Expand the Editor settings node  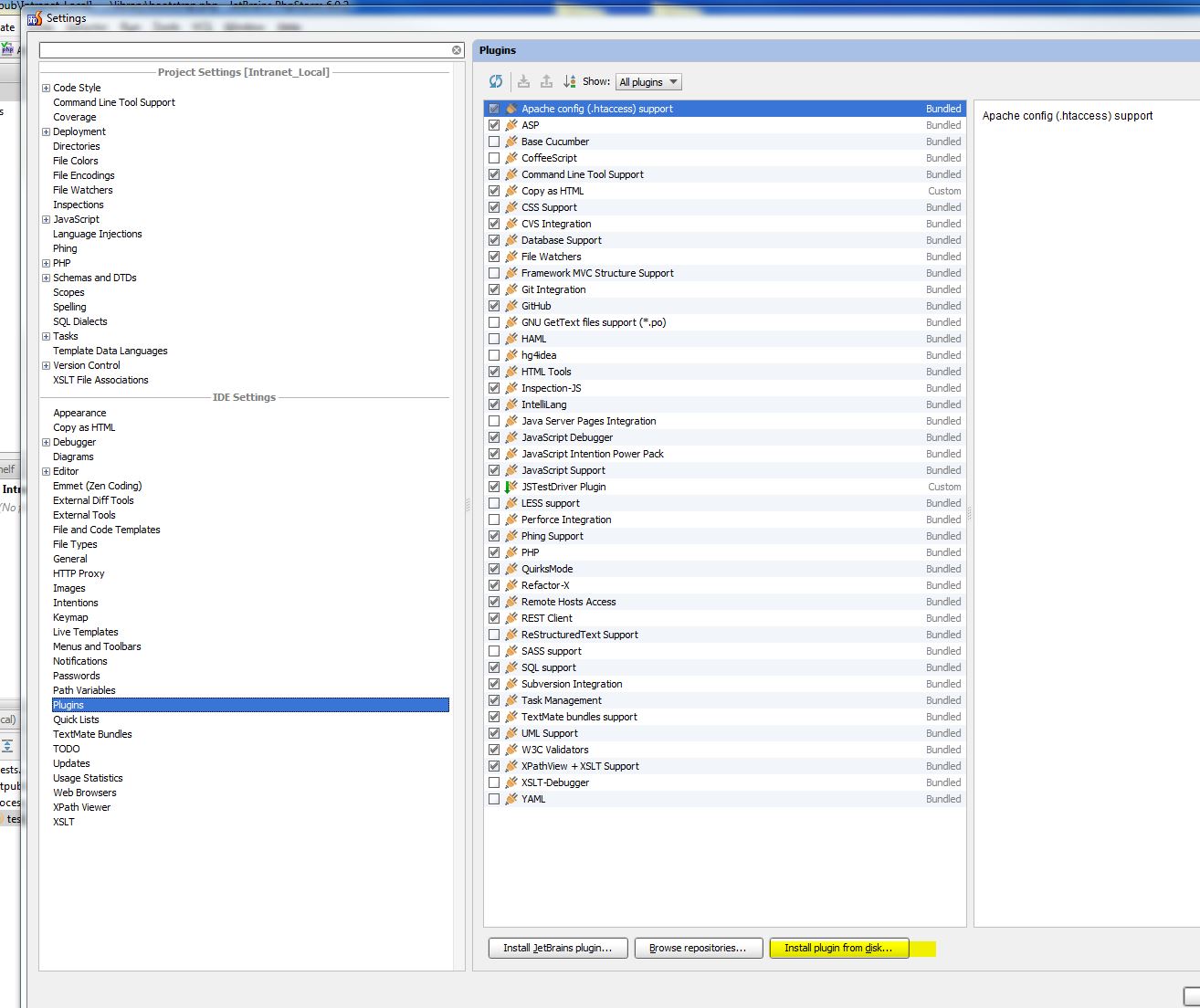pos(46,471)
